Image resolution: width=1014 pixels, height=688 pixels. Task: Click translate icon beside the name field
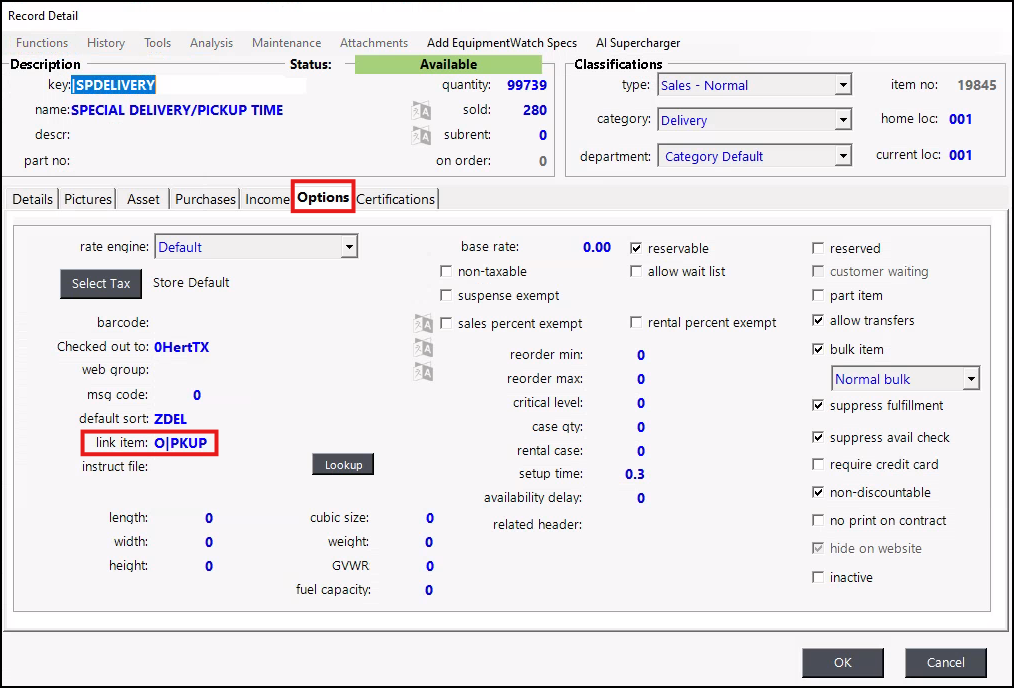coord(421,110)
